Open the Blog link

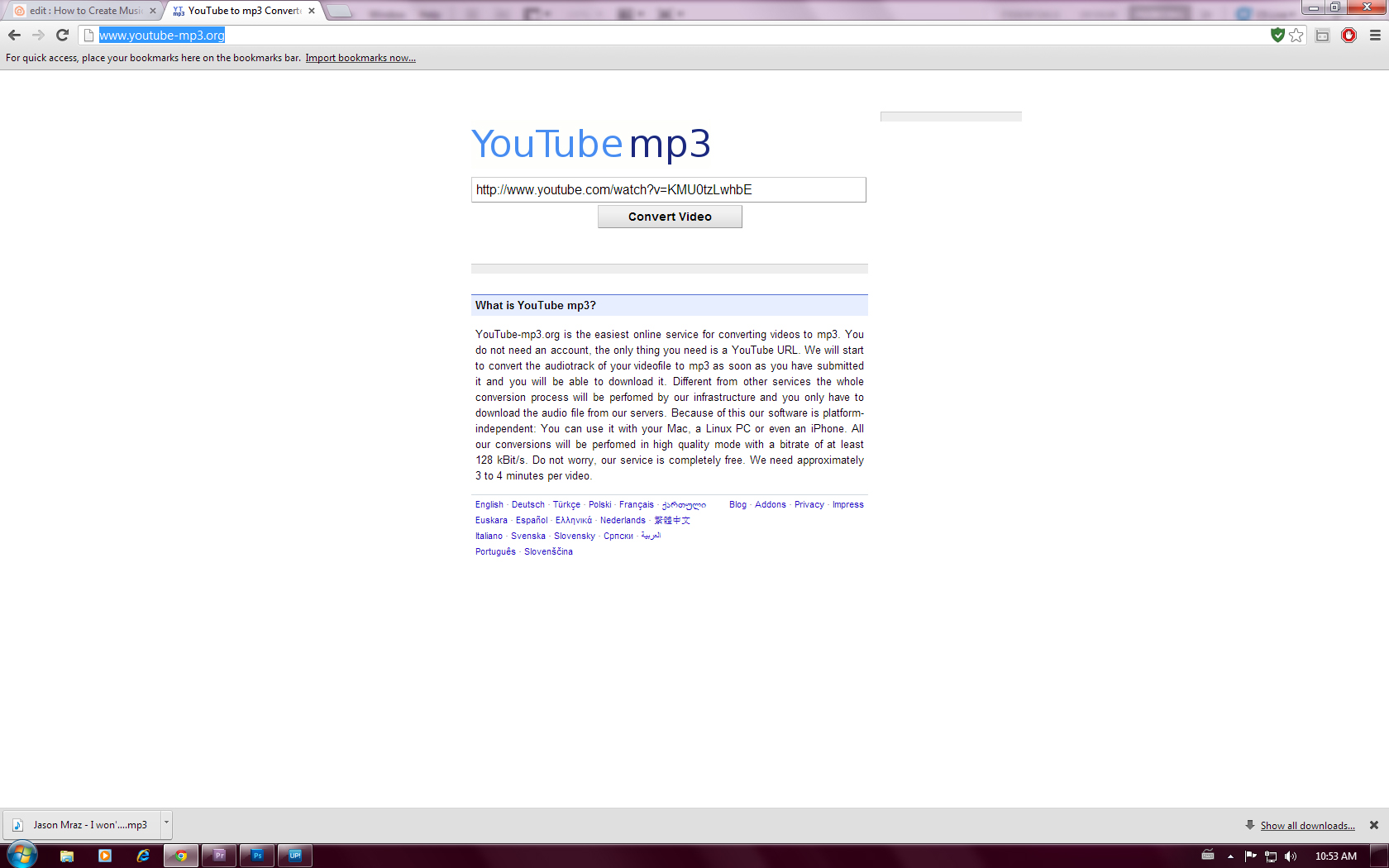point(737,504)
